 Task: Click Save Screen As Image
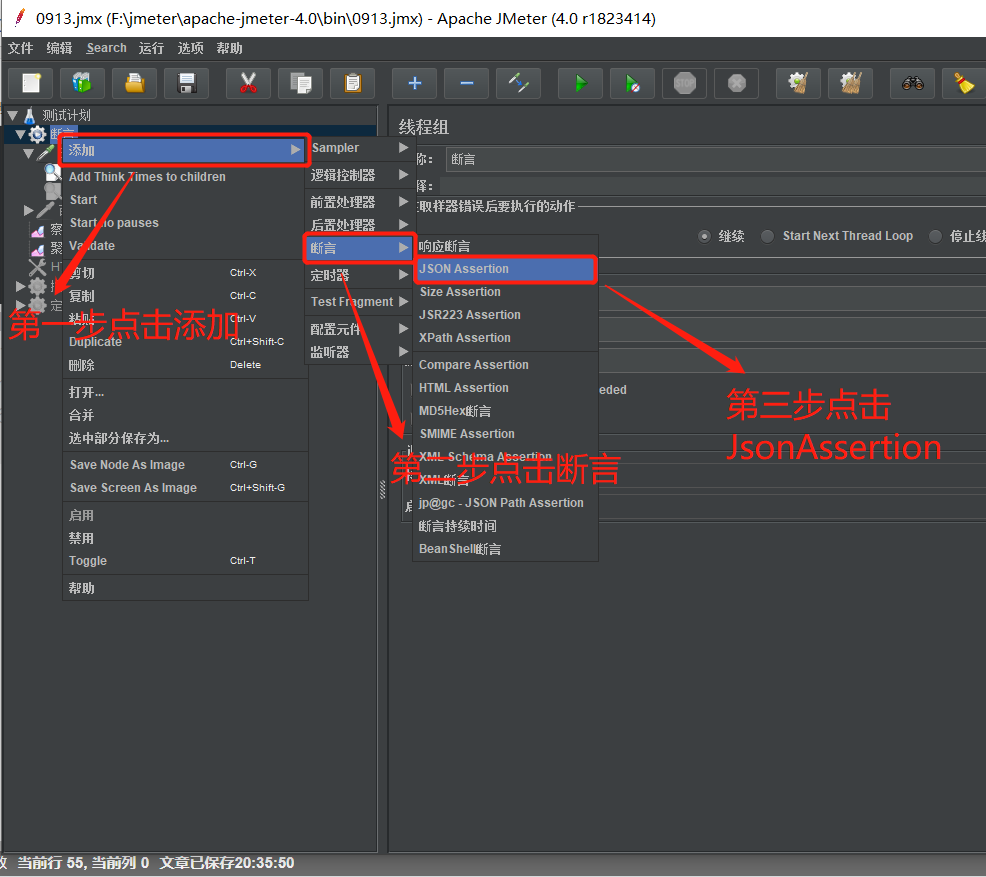tap(185, 488)
